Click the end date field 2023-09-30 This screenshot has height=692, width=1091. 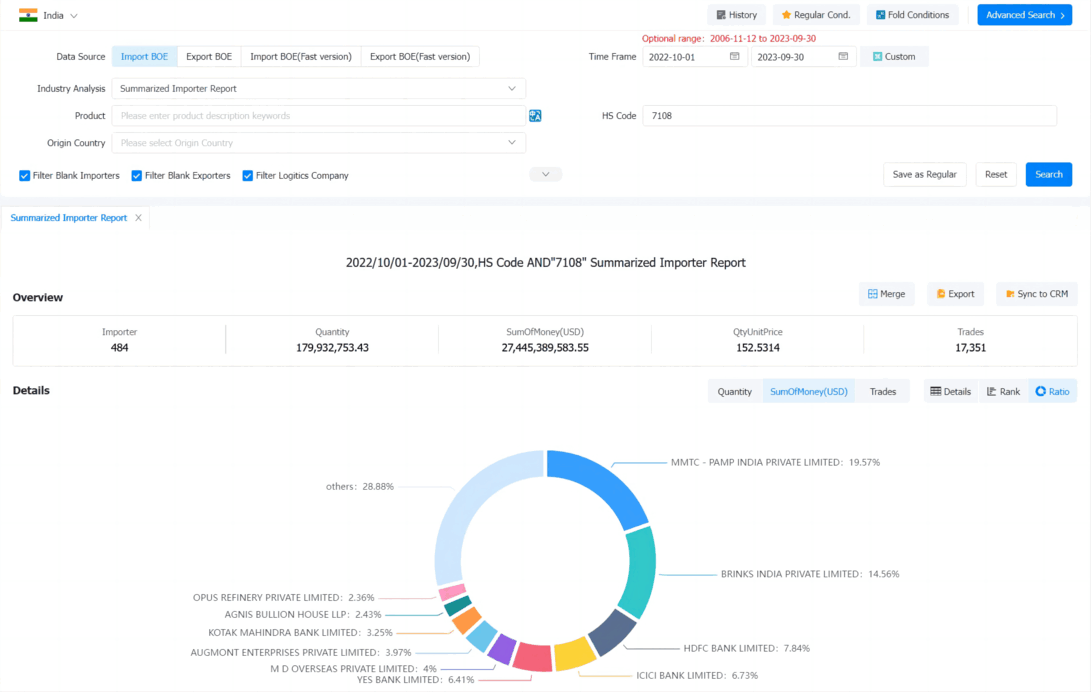803,56
